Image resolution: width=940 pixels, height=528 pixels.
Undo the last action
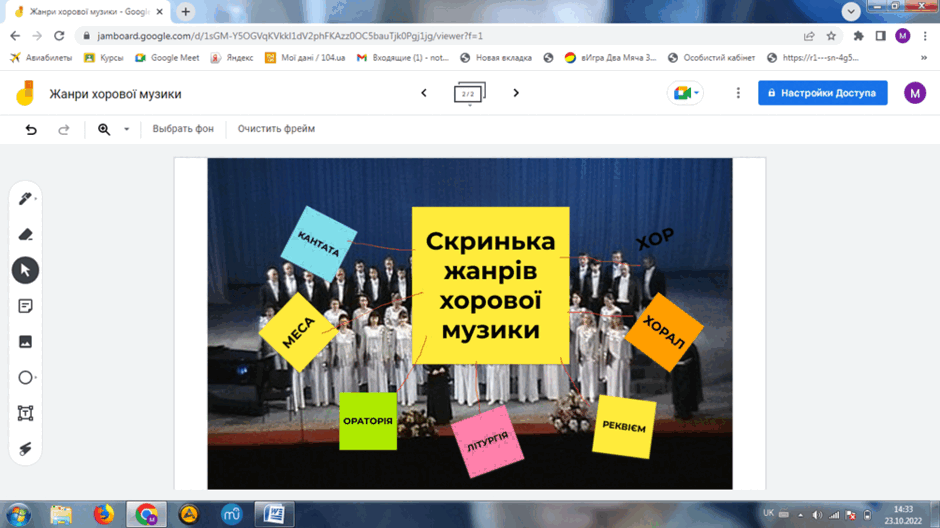(x=31, y=129)
